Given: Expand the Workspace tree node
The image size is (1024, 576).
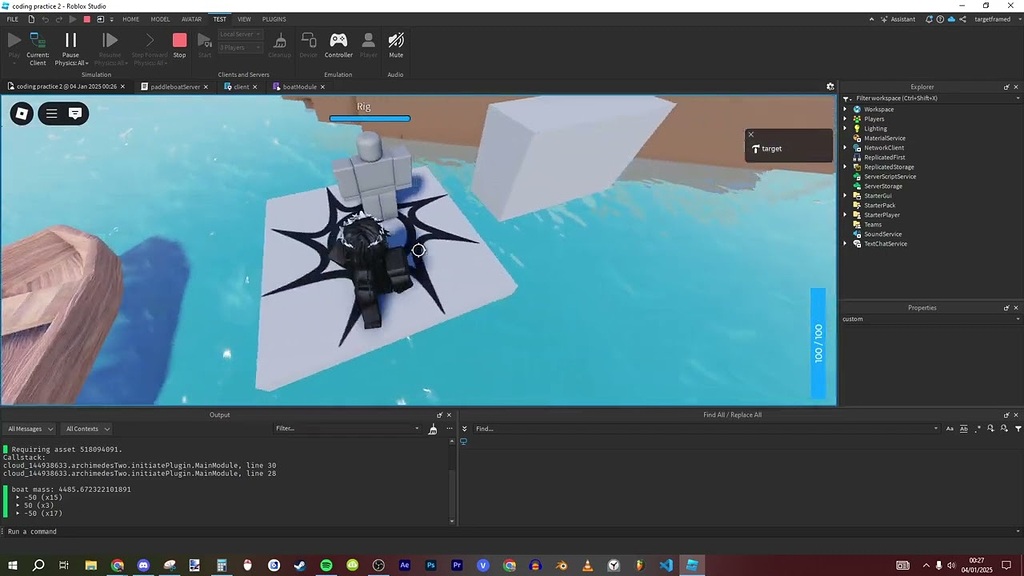Looking at the screenshot, I should point(845,109).
